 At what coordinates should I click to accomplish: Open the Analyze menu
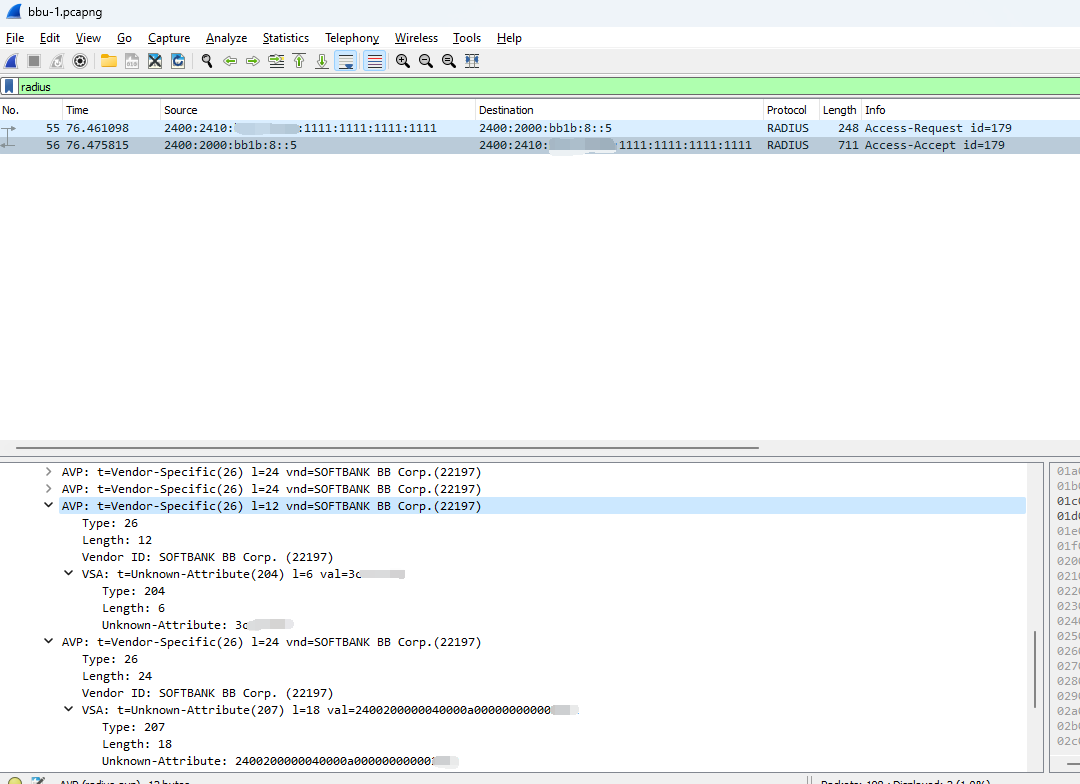[226, 38]
